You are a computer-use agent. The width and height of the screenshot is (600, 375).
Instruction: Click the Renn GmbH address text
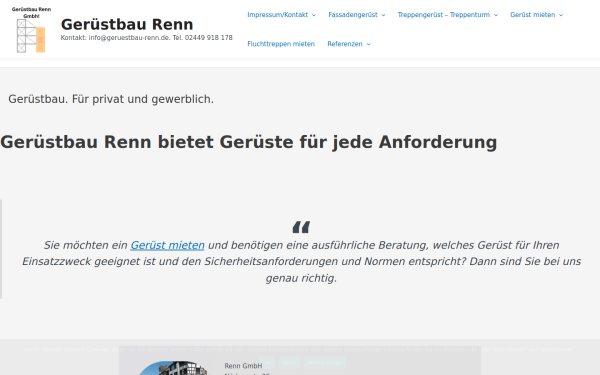(x=243, y=366)
